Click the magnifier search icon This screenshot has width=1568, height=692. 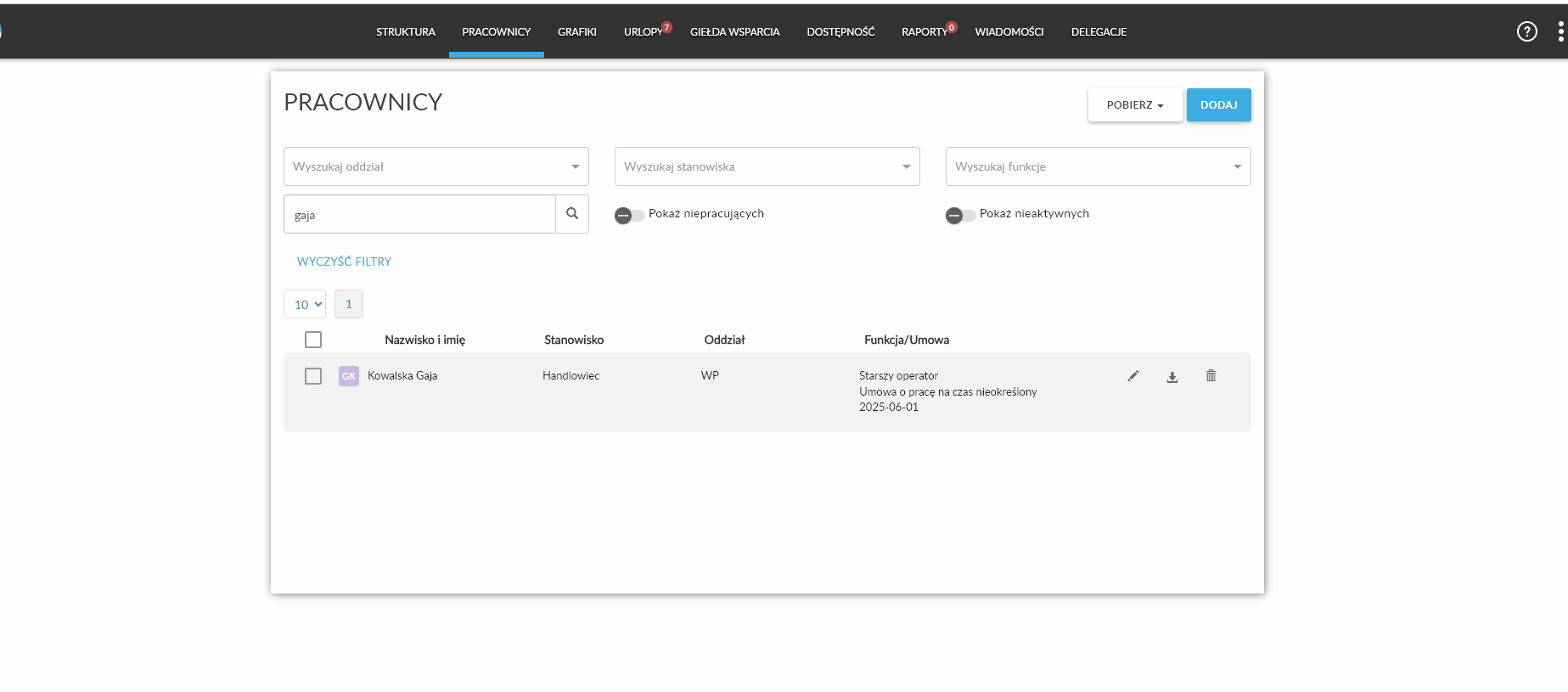(x=572, y=214)
